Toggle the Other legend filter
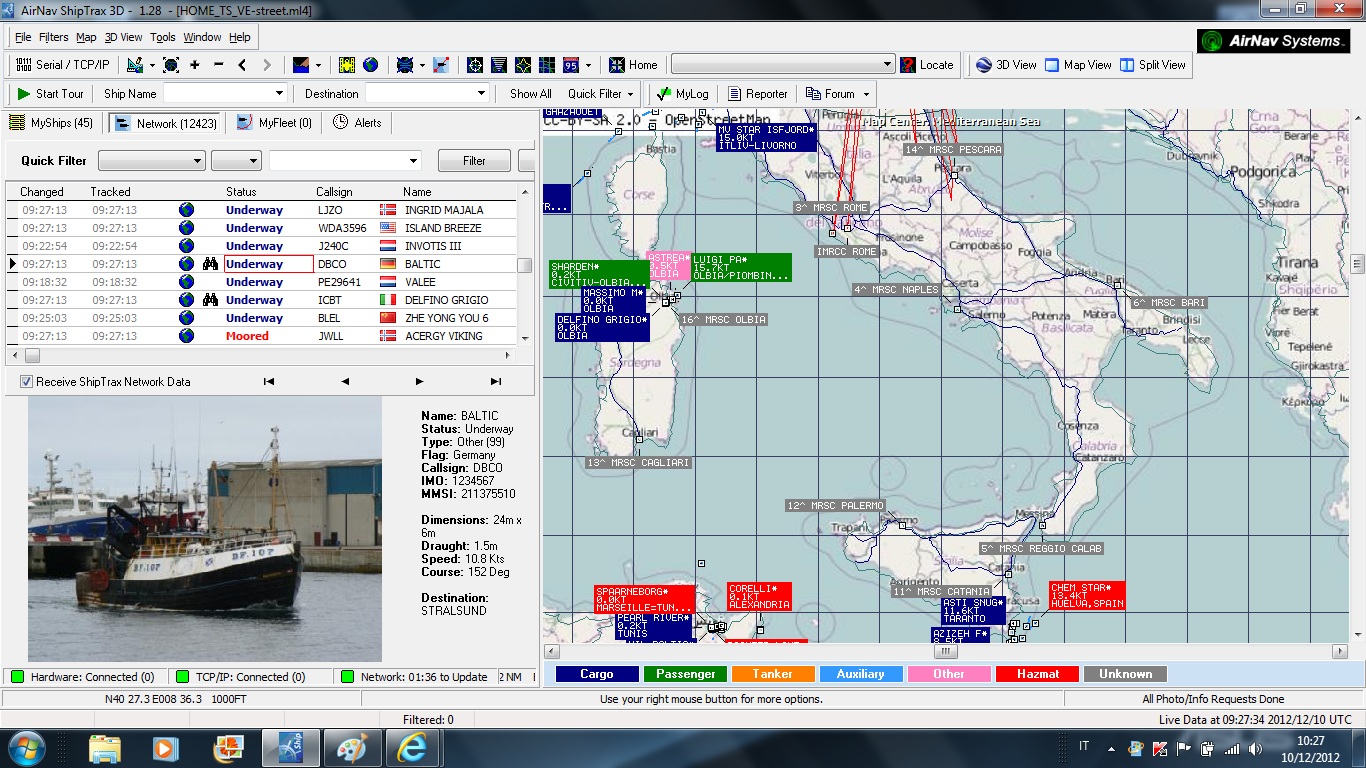1366x768 pixels. point(949,674)
